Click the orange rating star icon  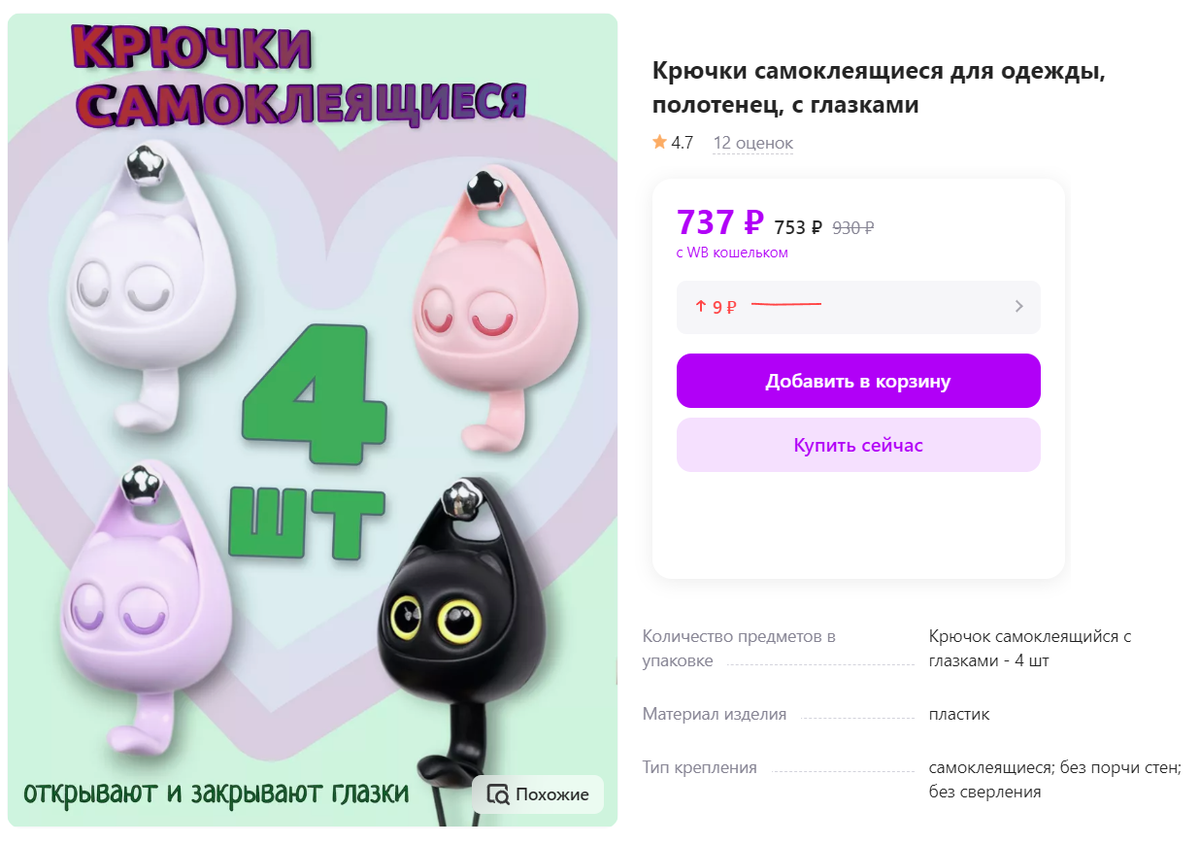coord(659,143)
